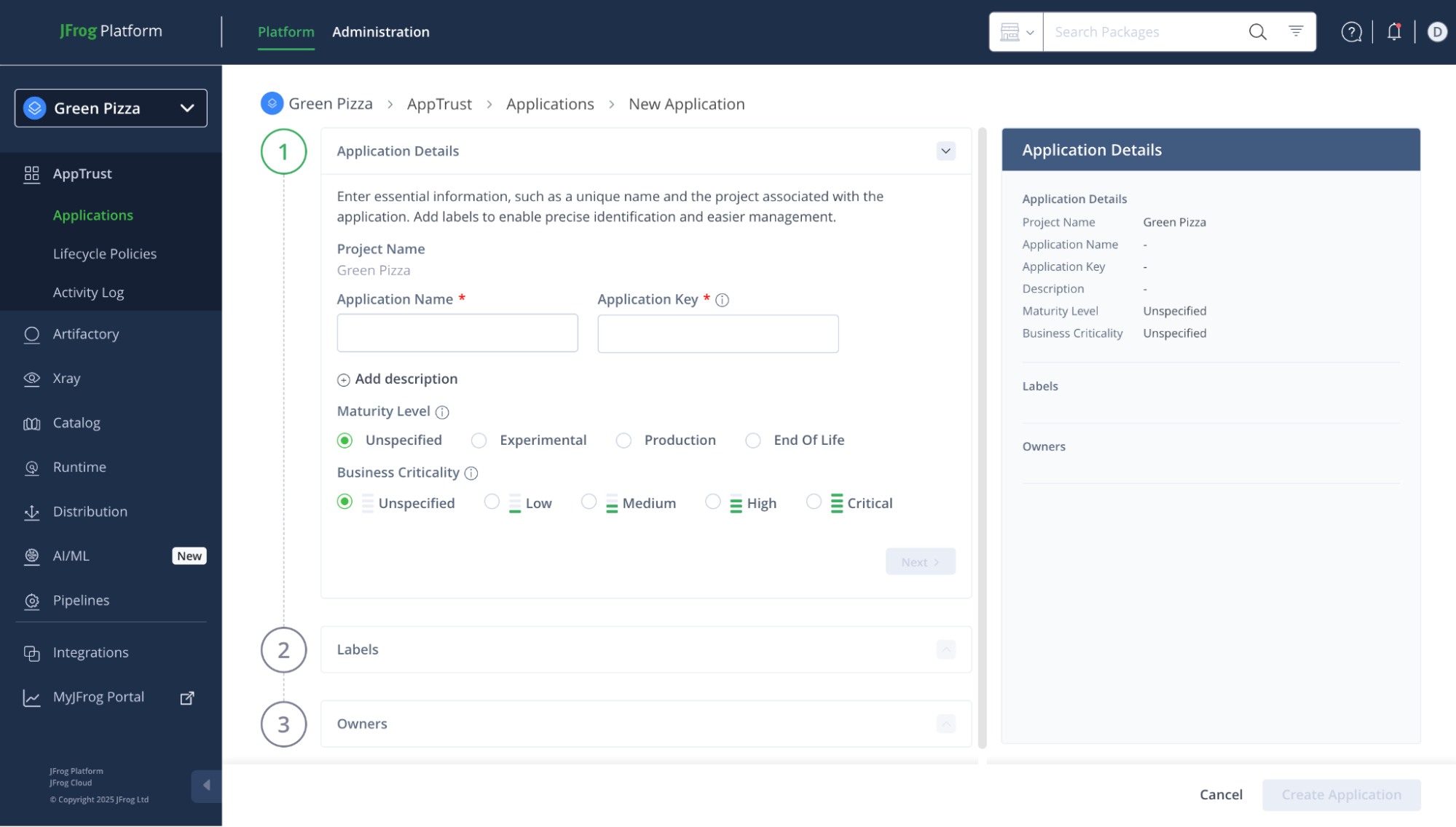Image resolution: width=1456 pixels, height=827 pixels.
Task: Collapse the sidebar with arrow icon
Action: coord(206,786)
